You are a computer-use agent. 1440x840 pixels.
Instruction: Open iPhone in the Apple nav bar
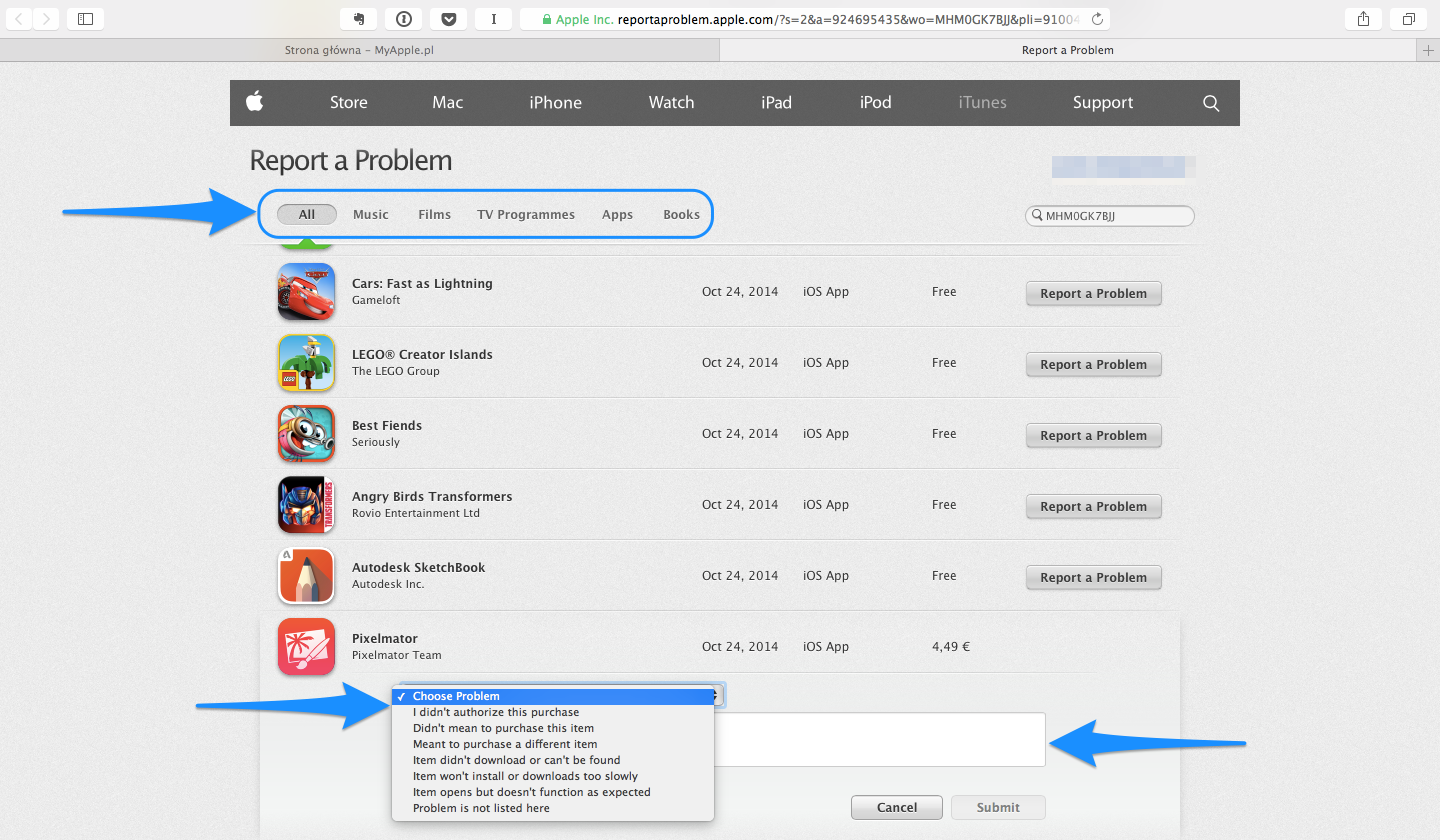tap(555, 102)
